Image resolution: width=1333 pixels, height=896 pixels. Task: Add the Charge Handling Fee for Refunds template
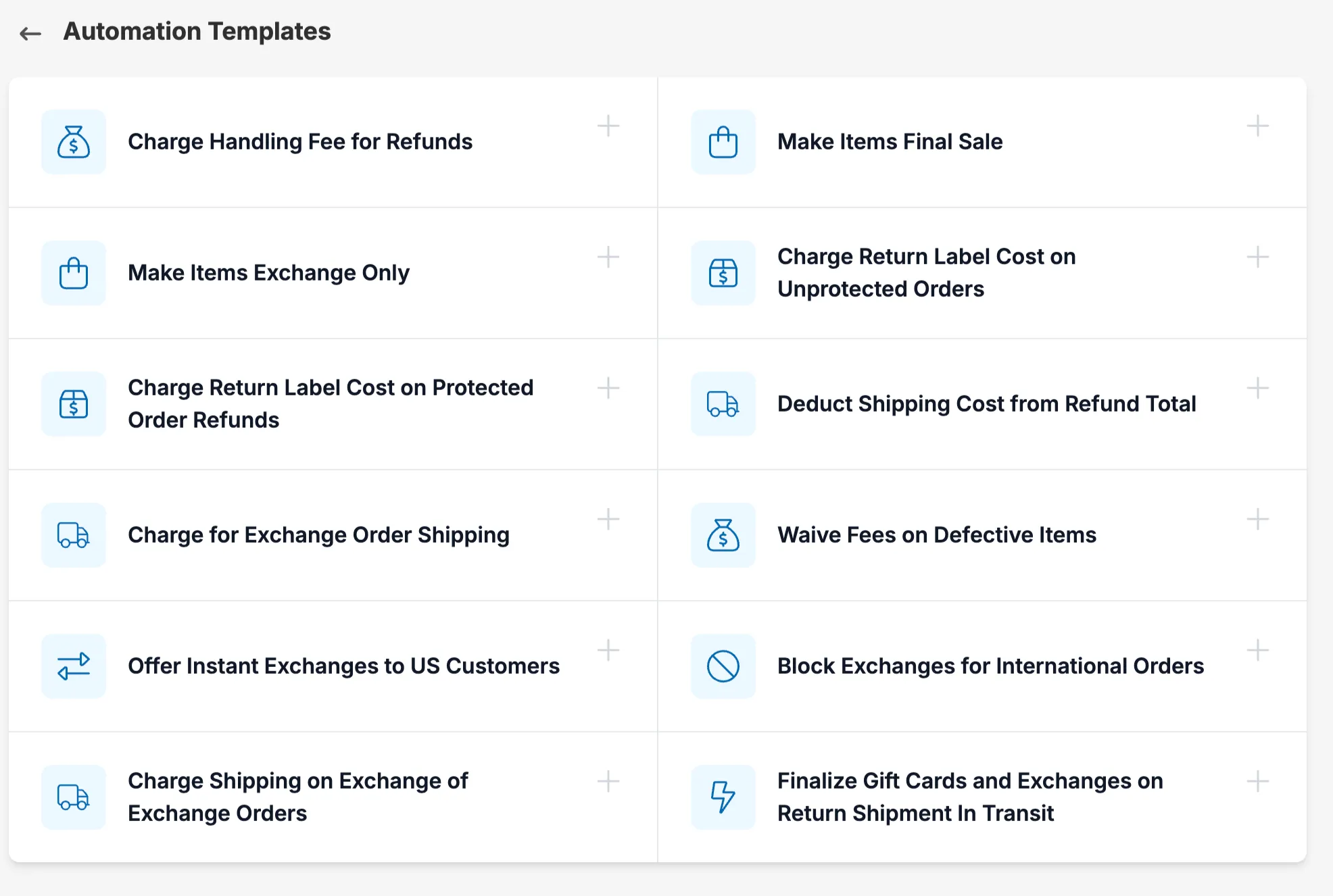(x=608, y=126)
